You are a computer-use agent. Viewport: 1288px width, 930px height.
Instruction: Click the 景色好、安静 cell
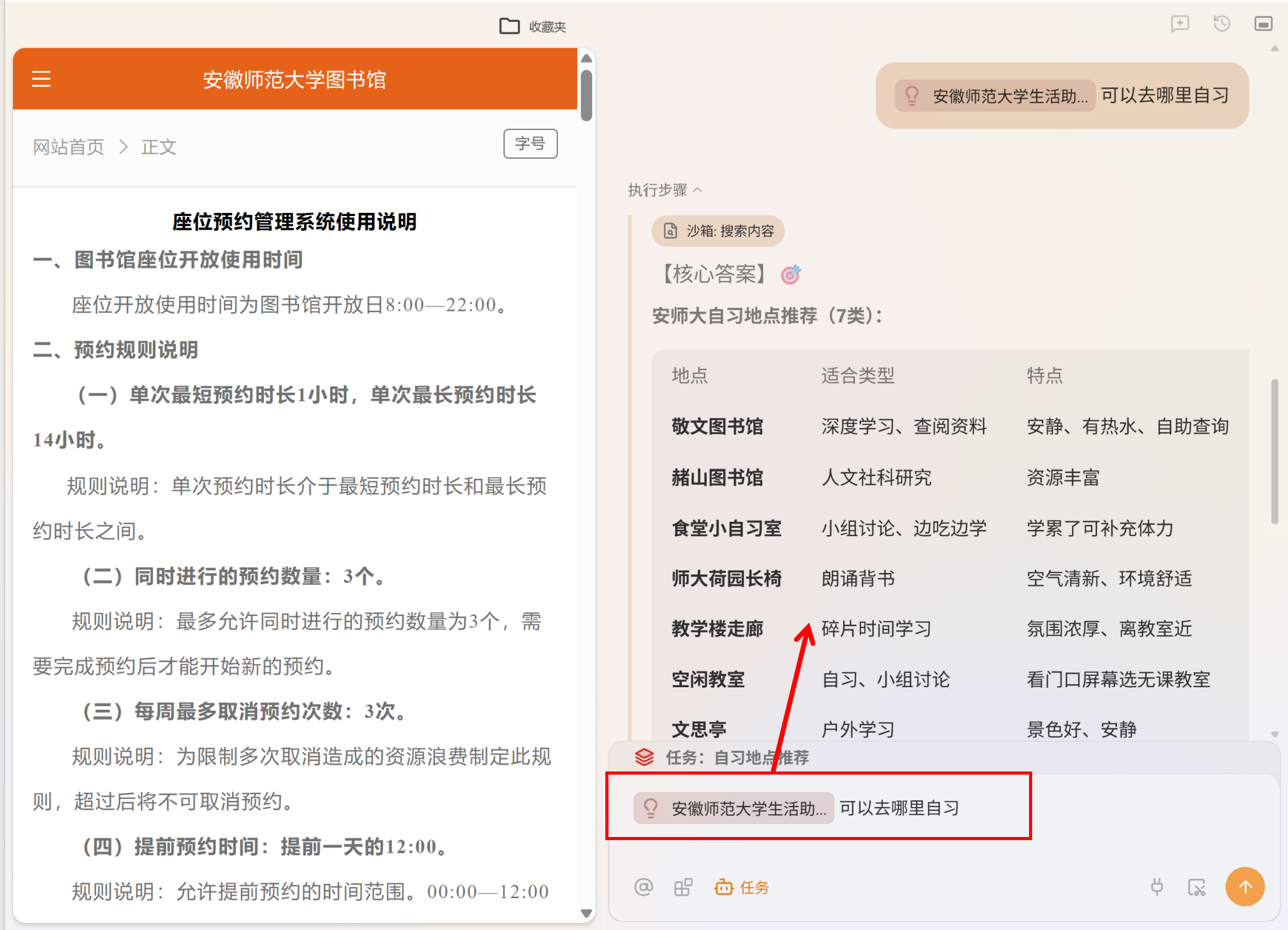(1081, 729)
